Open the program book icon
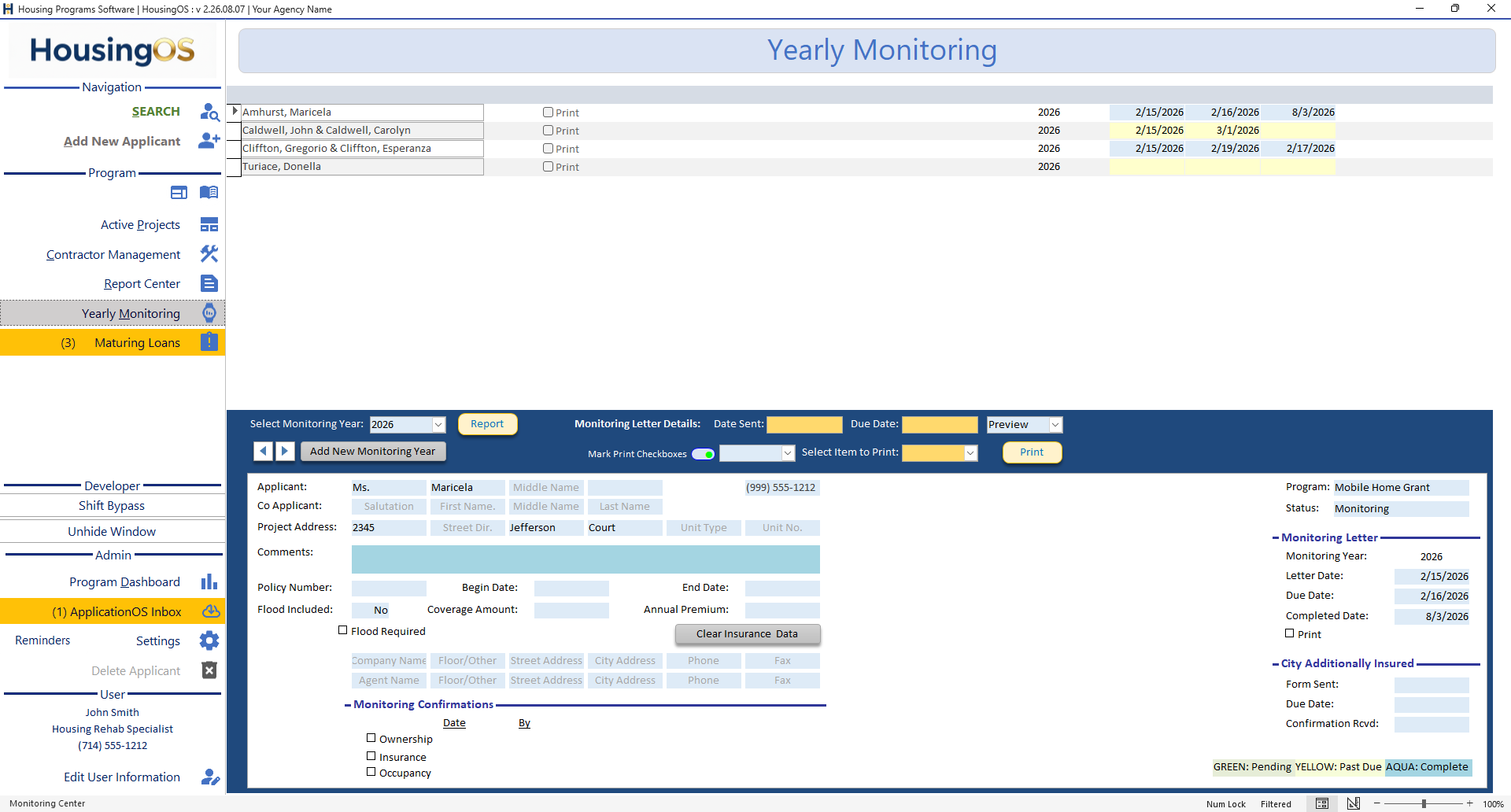 coord(209,193)
